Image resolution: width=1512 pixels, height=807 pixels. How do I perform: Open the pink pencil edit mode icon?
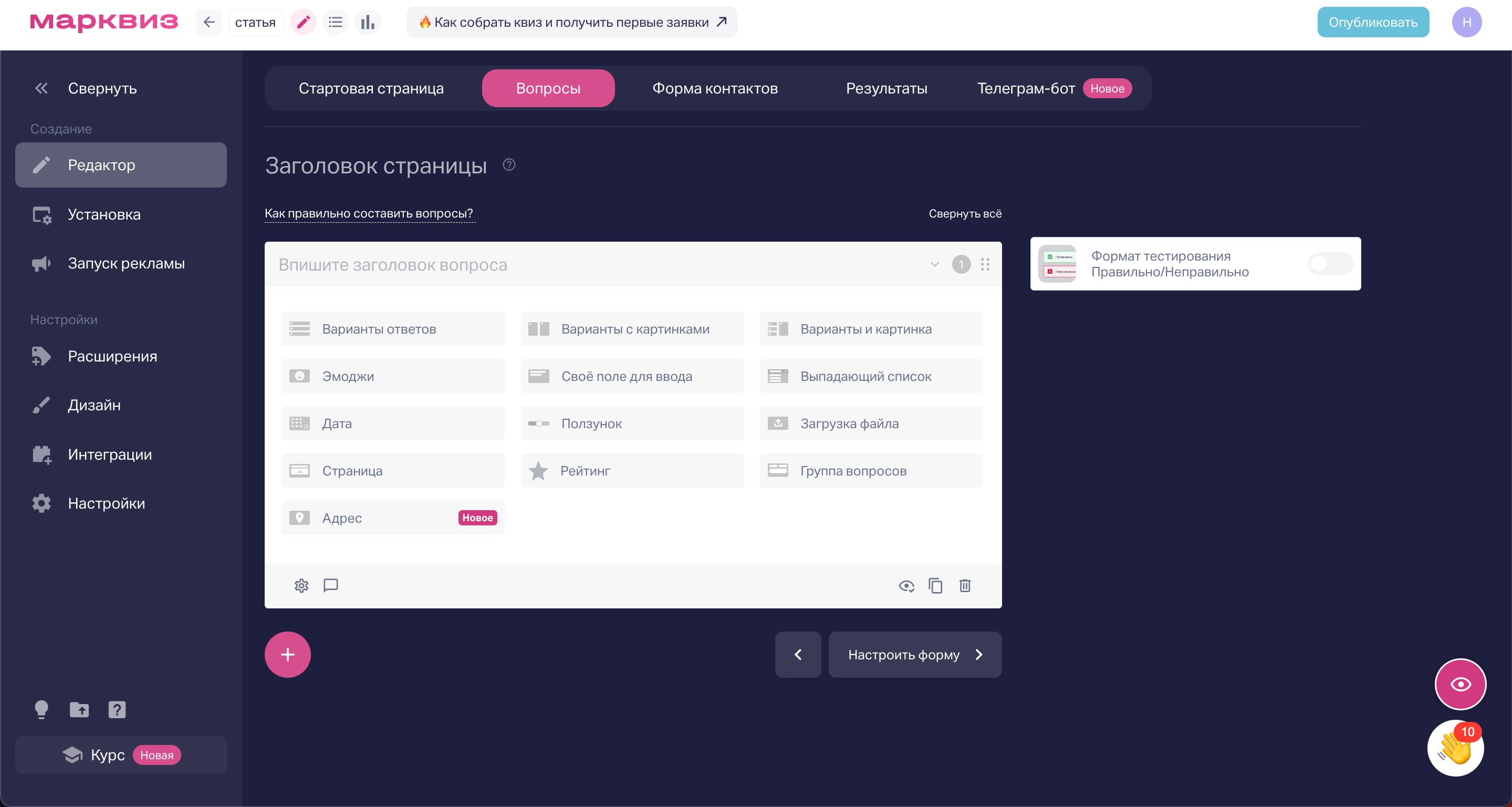pyautogui.click(x=304, y=22)
